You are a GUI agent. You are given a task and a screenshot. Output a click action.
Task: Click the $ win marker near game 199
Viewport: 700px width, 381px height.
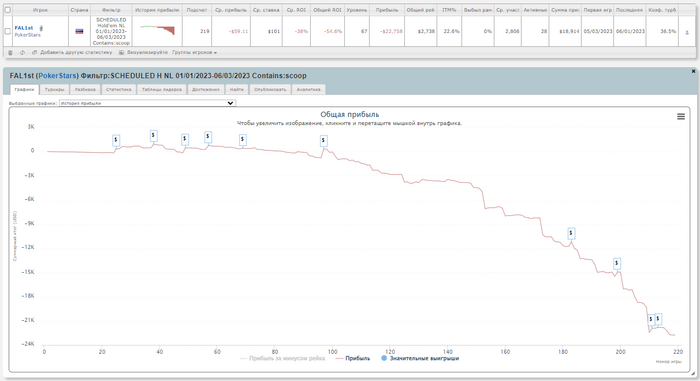(617, 264)
